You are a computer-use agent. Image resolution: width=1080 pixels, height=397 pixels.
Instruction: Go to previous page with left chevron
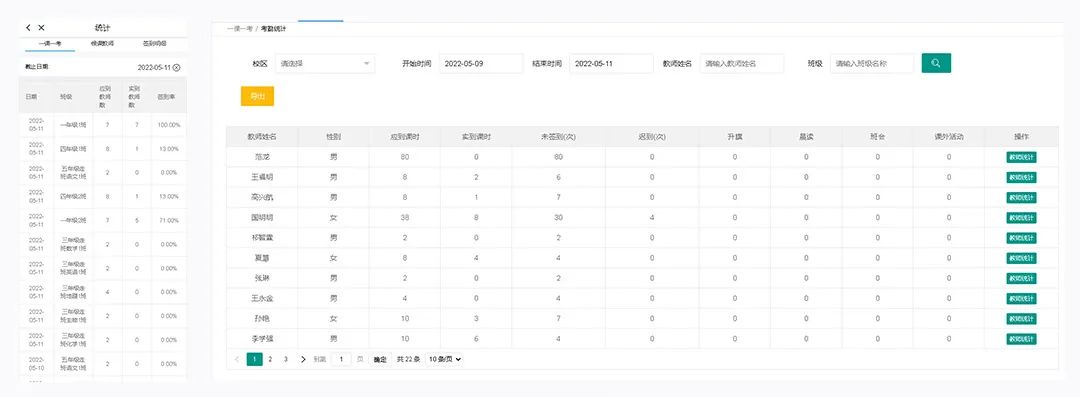click(x=238, y=359)
